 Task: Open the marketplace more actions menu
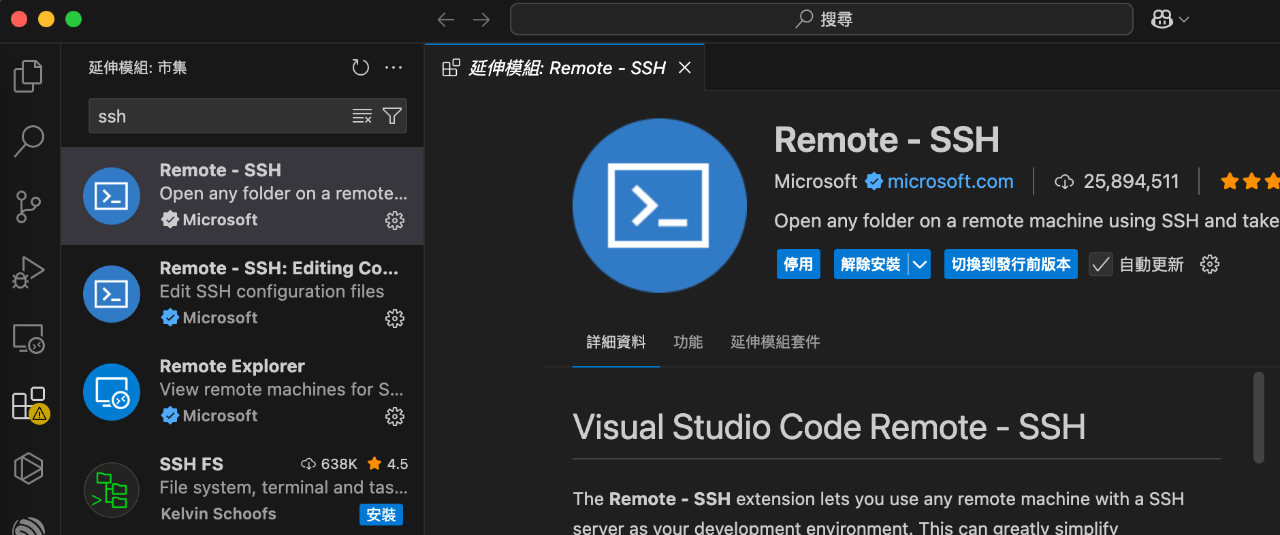[x=393, y=68]
